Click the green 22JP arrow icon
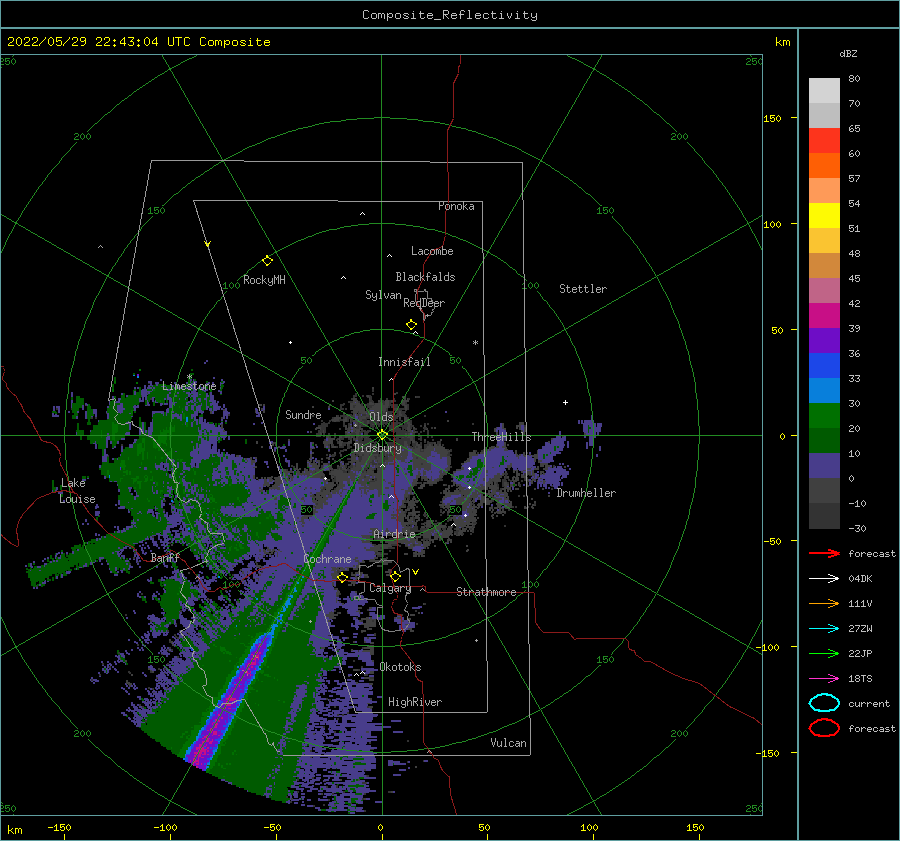Image resolution: width=900 pixels, height=841 pixels. coord(824,653)
